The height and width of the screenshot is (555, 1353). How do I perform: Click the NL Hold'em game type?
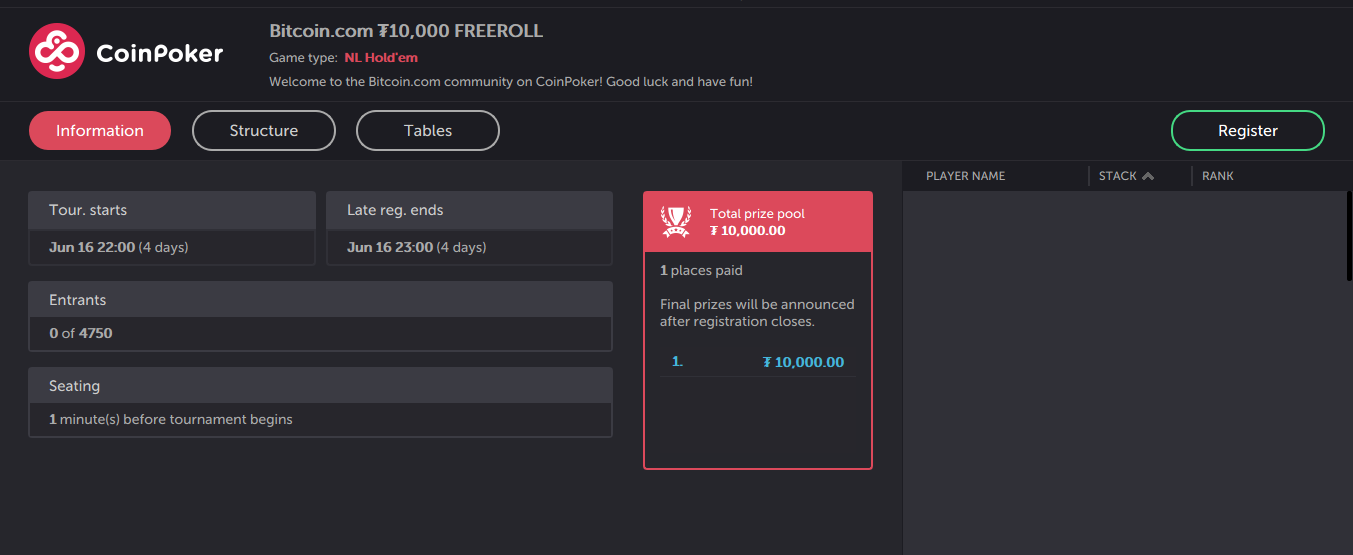click(x=381, y=58)
